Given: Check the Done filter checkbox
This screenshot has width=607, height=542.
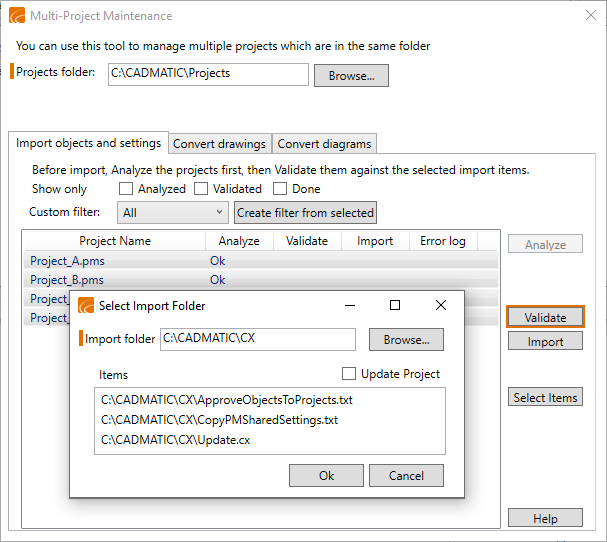Looking at the screenshot, I should (x=280, y=189).
